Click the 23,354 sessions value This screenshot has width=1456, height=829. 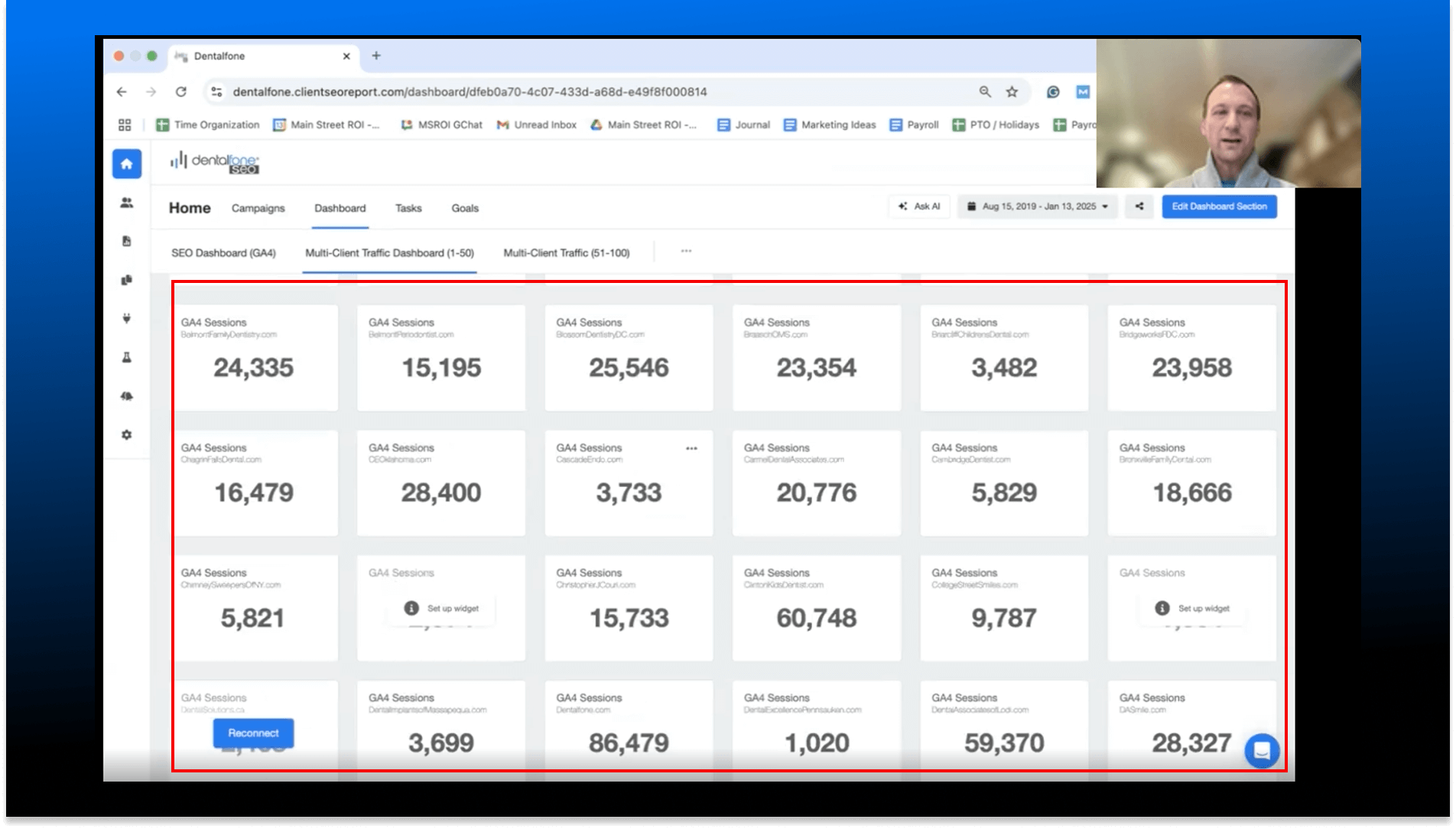[x=817, y=368]
